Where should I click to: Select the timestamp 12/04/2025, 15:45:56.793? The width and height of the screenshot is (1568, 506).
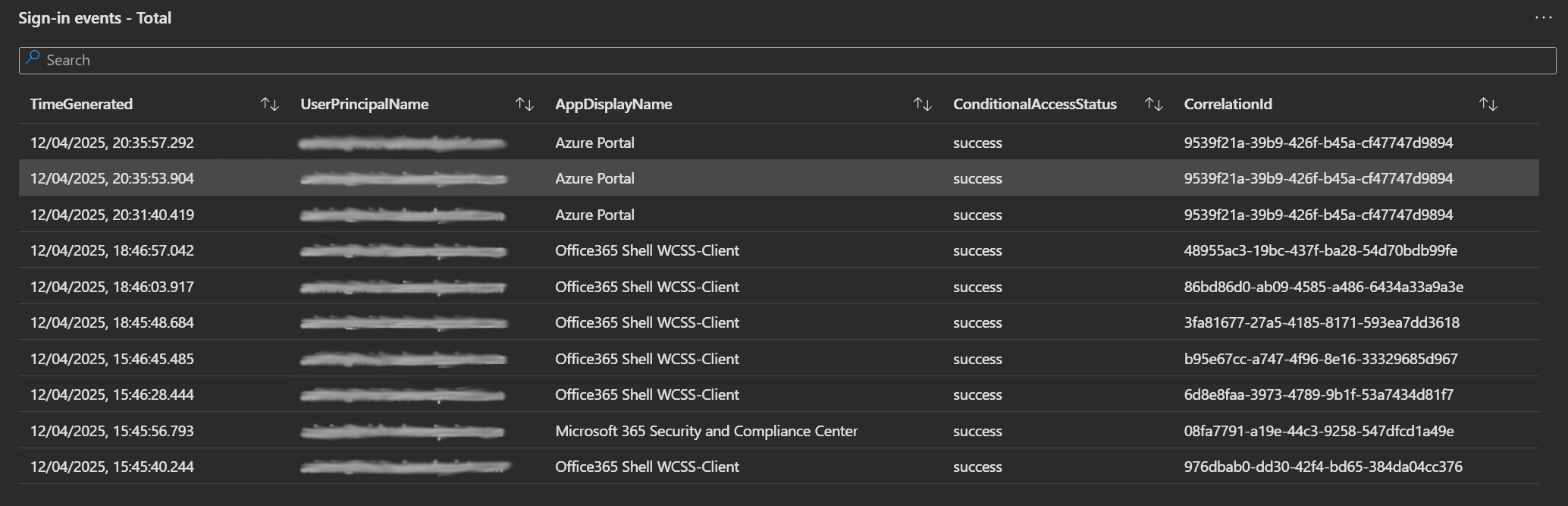pyautogui.click(x=112, y=431)
